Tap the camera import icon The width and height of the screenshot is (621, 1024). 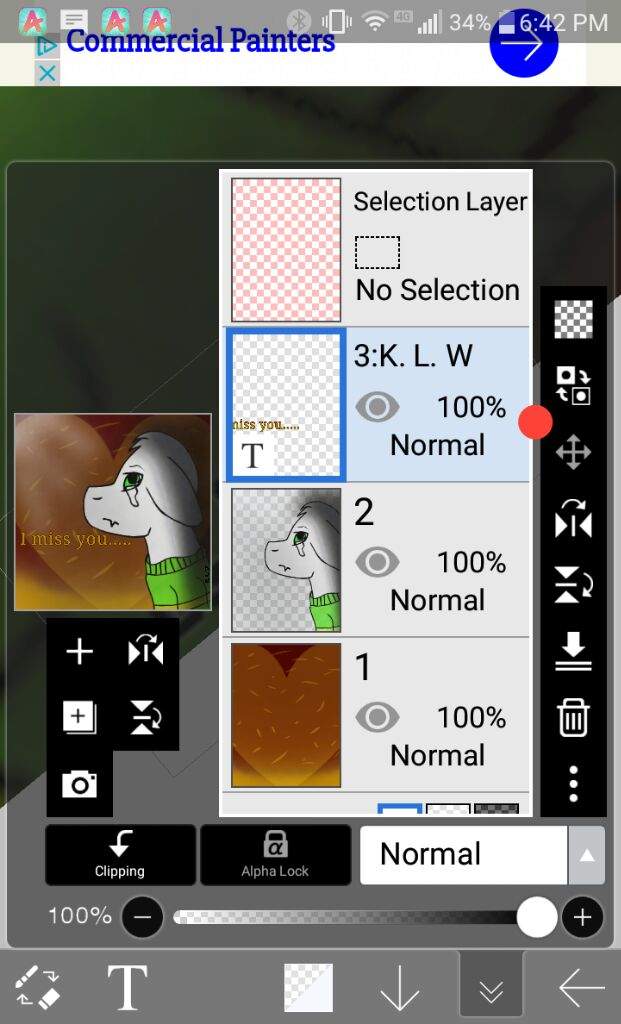click(80, 784)
